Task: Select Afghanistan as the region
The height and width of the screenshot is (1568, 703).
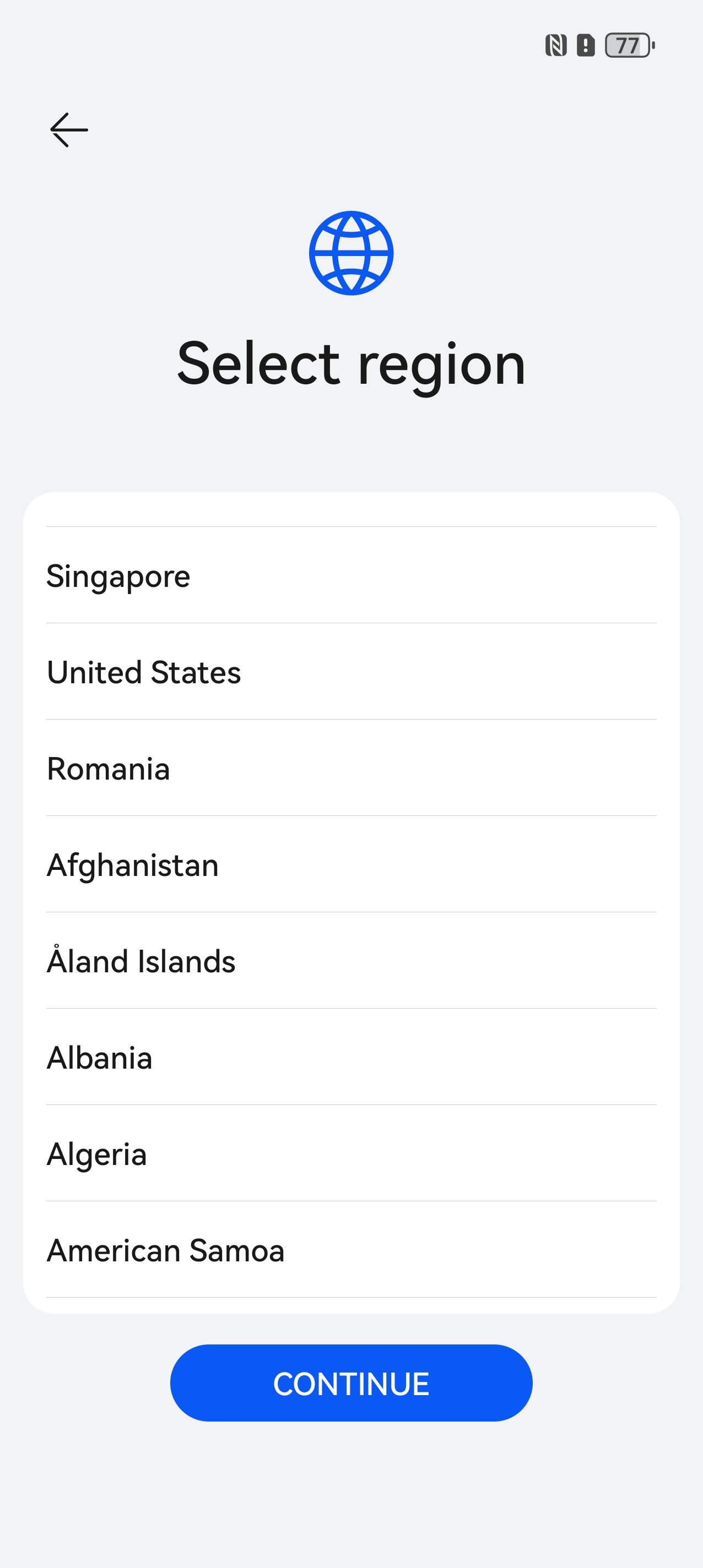Action: pyautogui.click(x=351, y=864)
